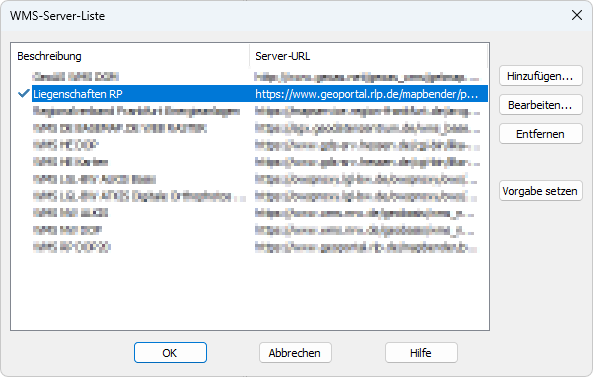Sort by the Beschreibung column header

(130, 56)
